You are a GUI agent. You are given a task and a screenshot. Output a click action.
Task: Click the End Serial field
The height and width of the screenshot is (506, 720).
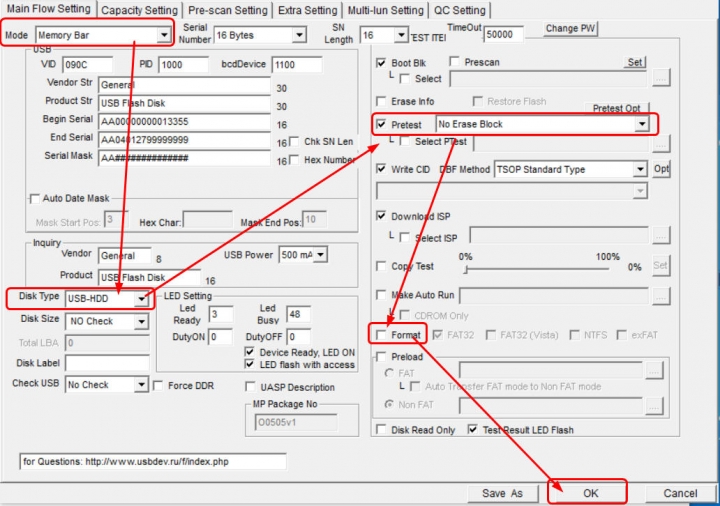pos(184,140)
